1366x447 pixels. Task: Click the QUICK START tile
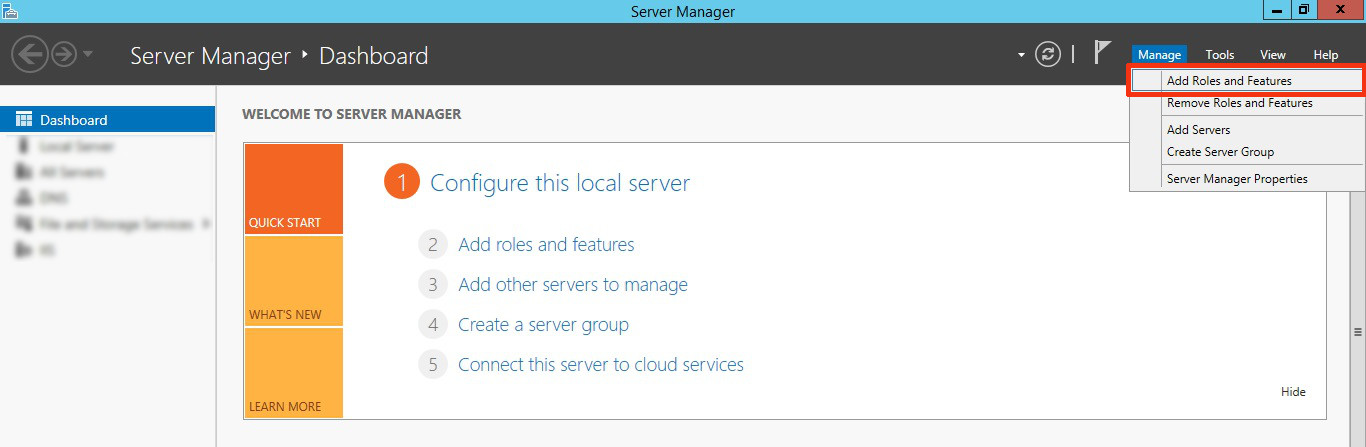point(294,189)
